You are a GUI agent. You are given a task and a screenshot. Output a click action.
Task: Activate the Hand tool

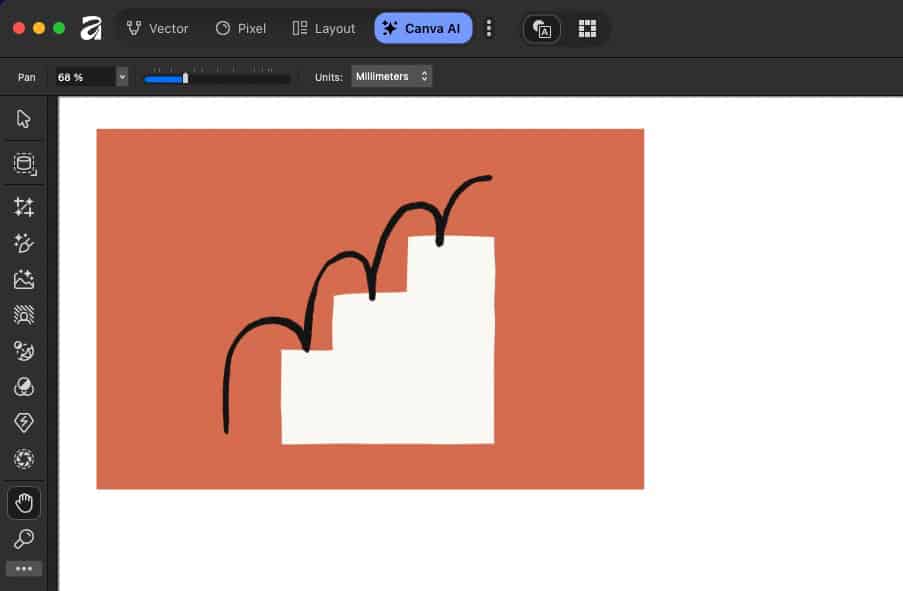(x=24, y=503)
